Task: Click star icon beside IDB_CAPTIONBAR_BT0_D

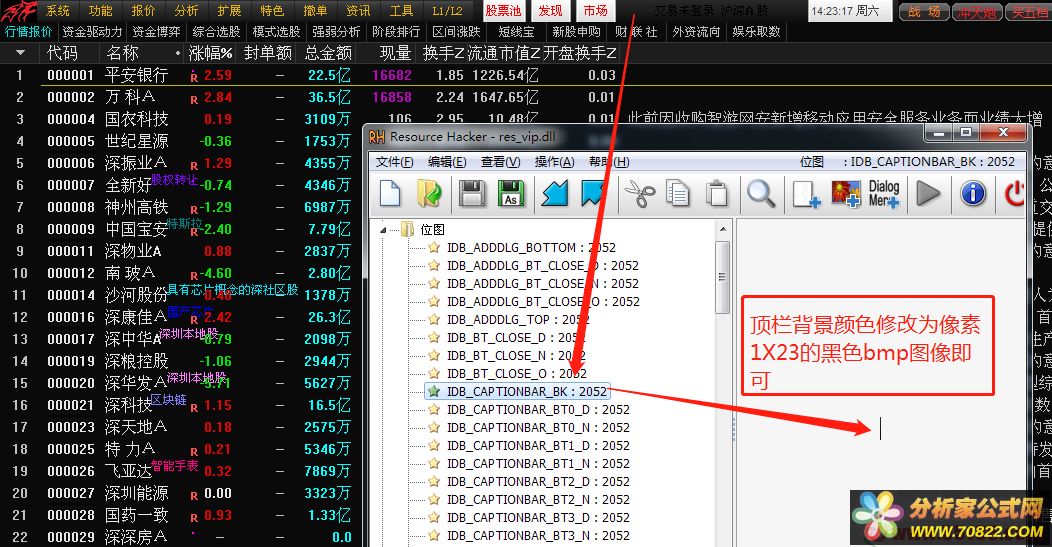Action: tap(434, 409)
